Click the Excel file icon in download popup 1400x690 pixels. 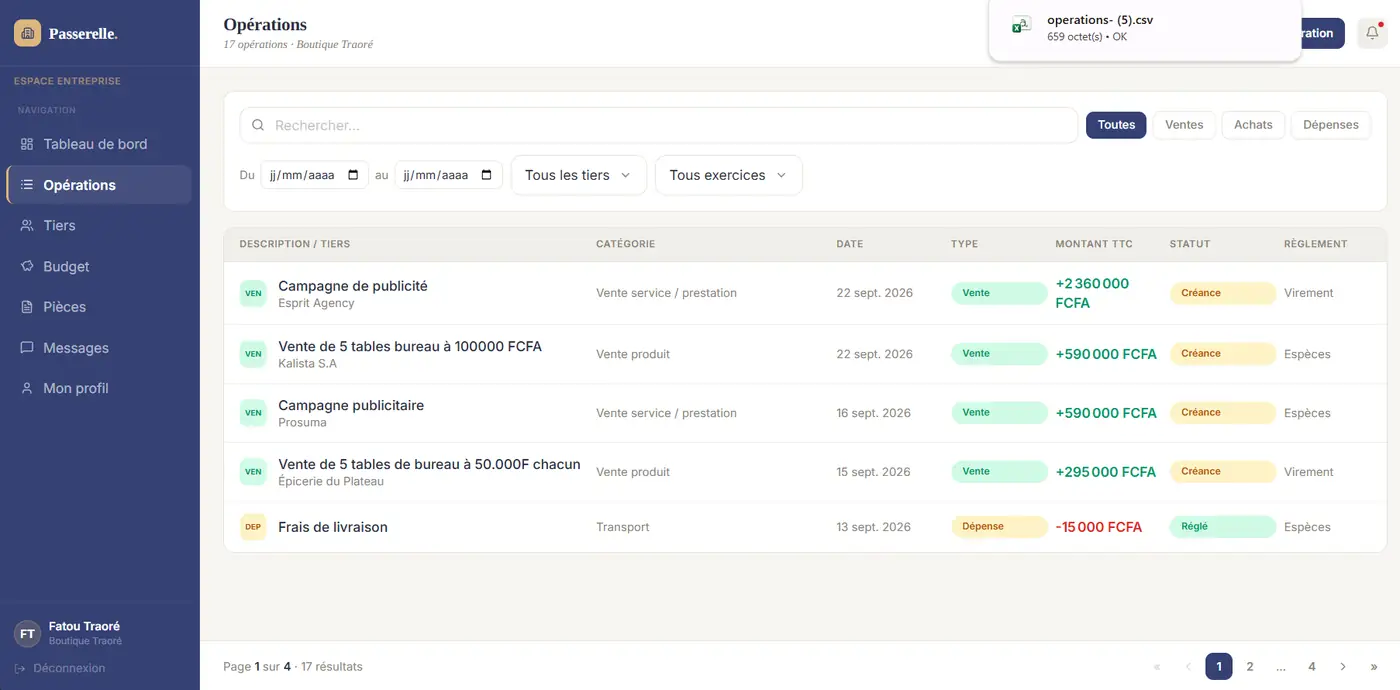coord(1021,26)
